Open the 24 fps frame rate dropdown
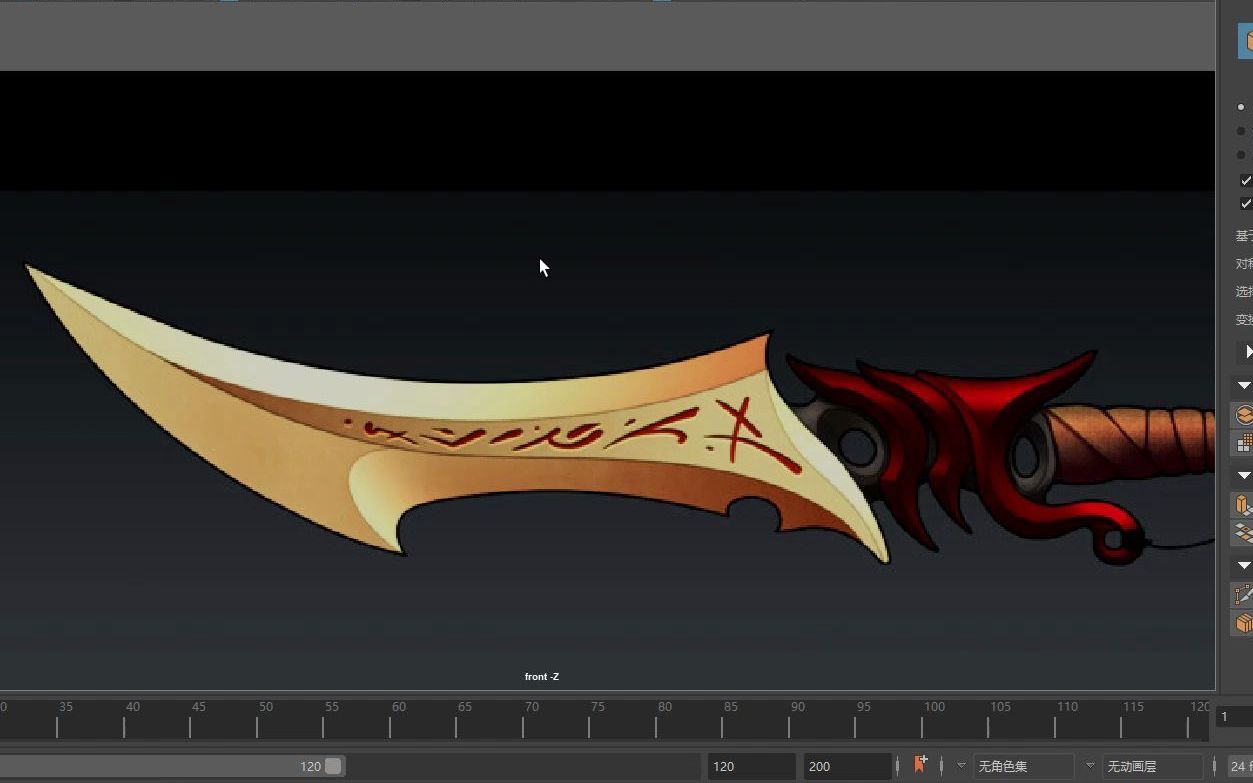 tap(1240, 766)
